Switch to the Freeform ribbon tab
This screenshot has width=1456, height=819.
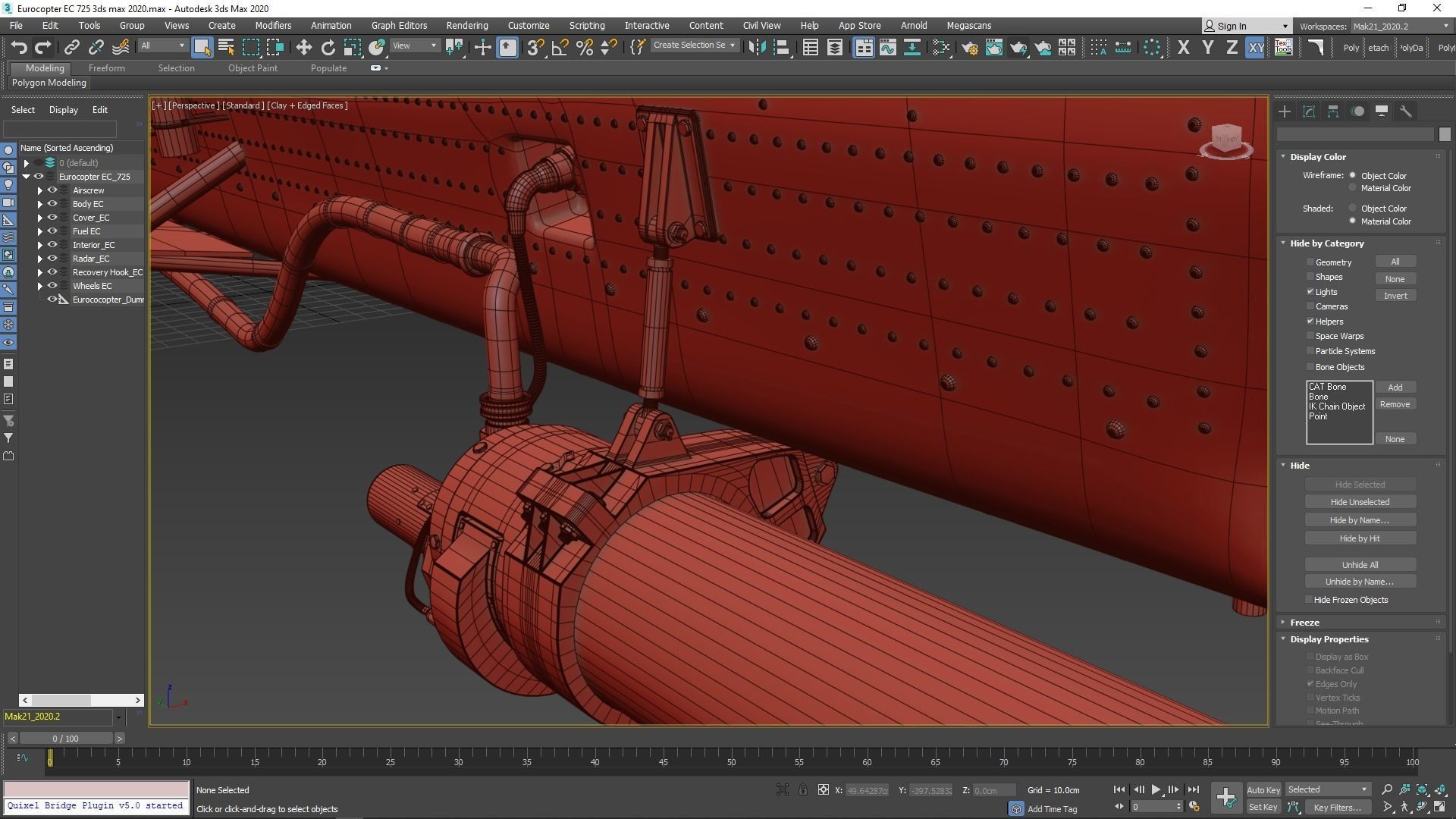tap(106, 68)
